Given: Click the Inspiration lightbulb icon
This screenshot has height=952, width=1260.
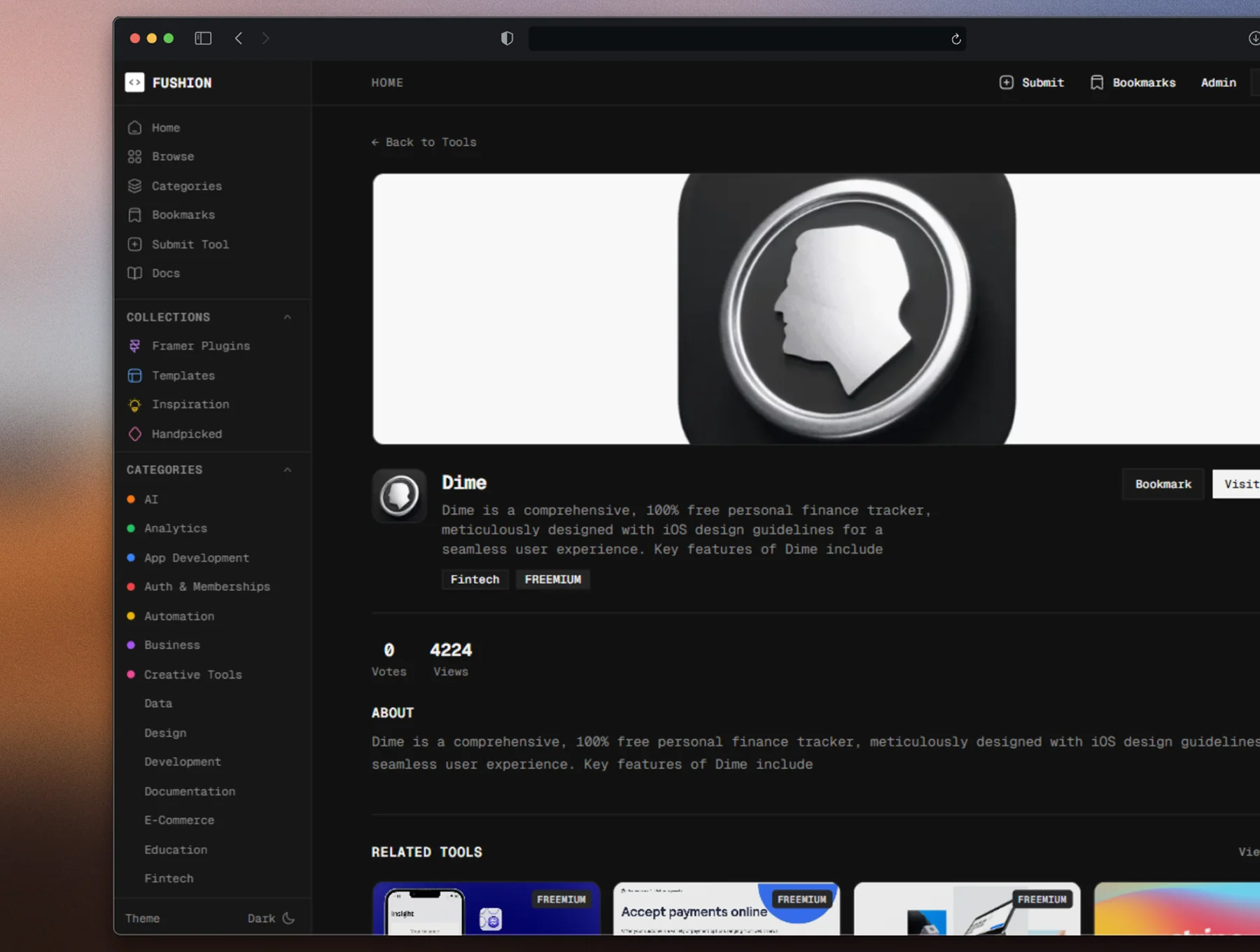Looking at the screenshot, I should (x=135, y=405).
